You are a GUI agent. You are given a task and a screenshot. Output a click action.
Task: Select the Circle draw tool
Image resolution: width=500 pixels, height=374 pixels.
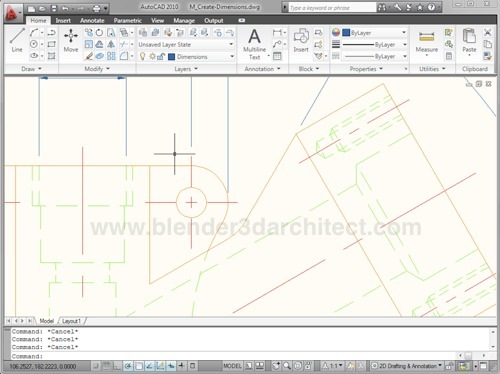(x=34, y=44)
